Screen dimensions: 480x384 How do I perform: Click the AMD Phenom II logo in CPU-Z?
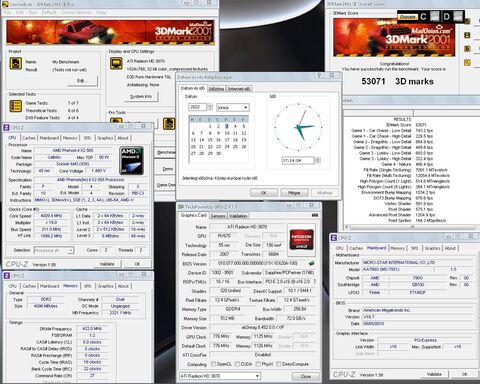point(132,161)
